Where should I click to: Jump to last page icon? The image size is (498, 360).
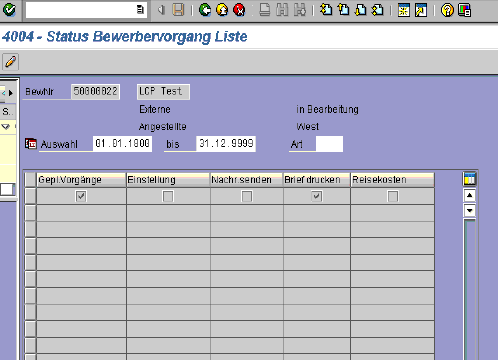[378, 10]
